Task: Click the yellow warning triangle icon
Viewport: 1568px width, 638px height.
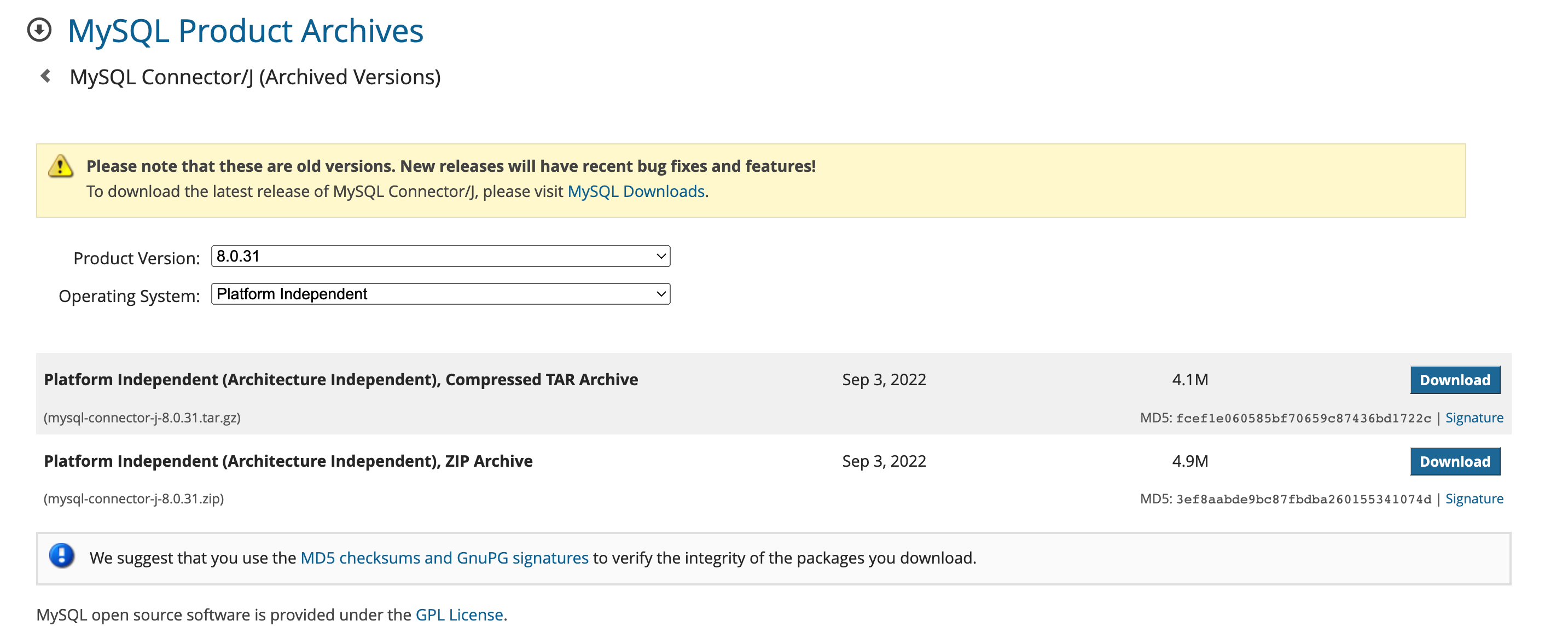Action: point(61,166)
